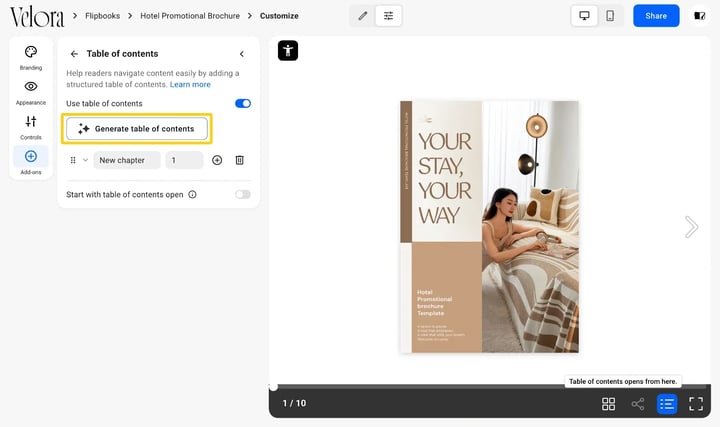Delete the New chapter entry
The height and width of the screenshot is (427, 720).
point(240,160)
